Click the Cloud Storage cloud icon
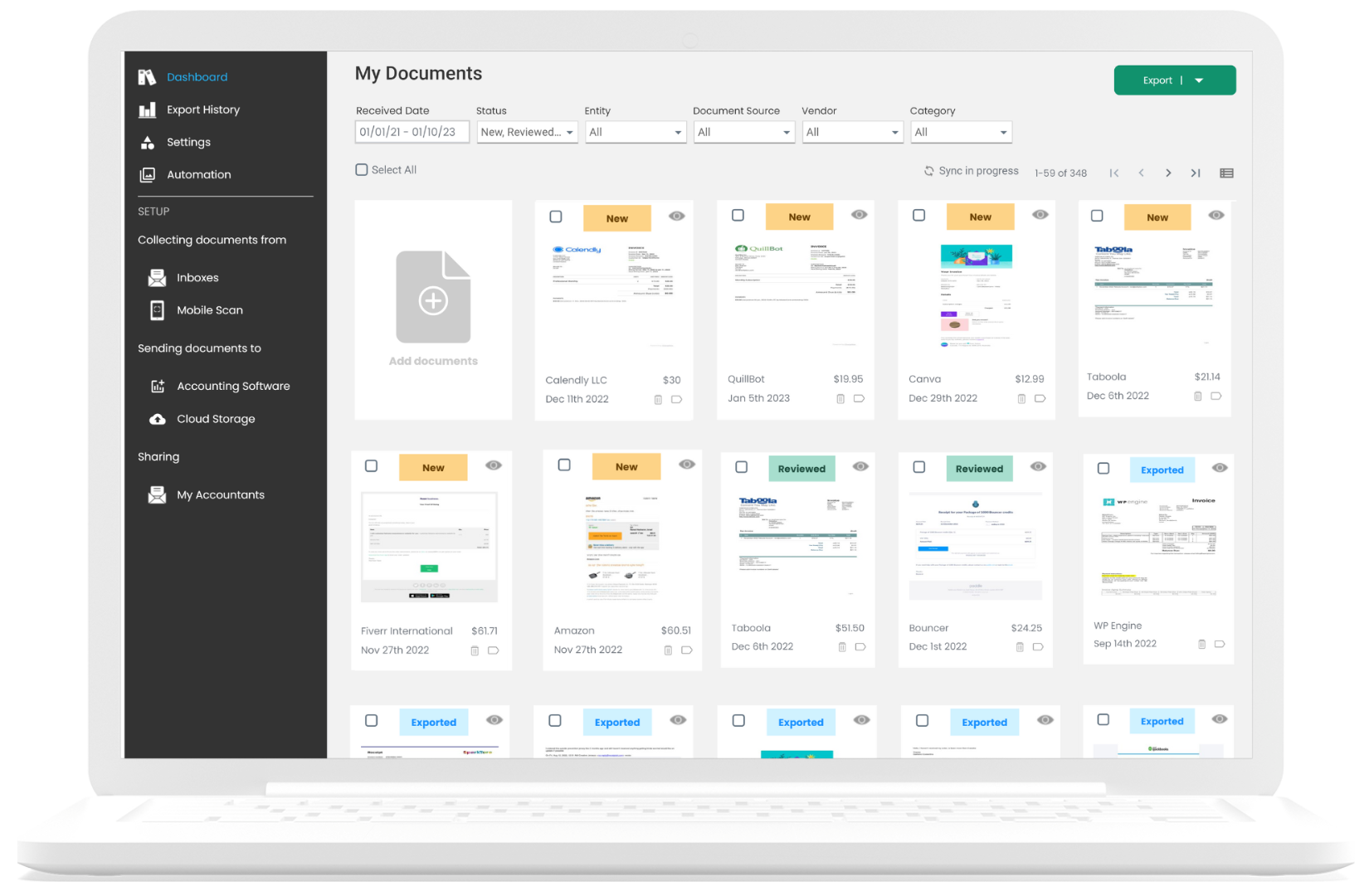This screenshot has height=896, width=1369. (x=157, y=419)
